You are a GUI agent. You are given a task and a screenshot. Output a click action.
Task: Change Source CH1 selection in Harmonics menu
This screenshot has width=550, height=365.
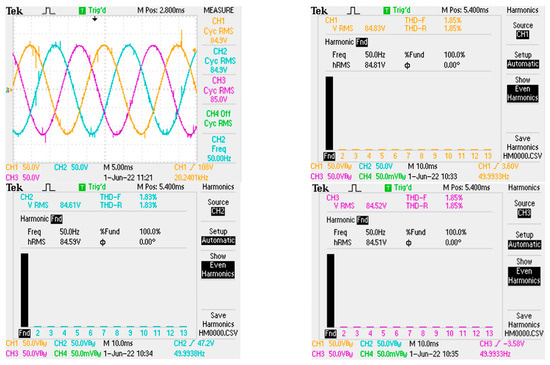click(522, 30)
